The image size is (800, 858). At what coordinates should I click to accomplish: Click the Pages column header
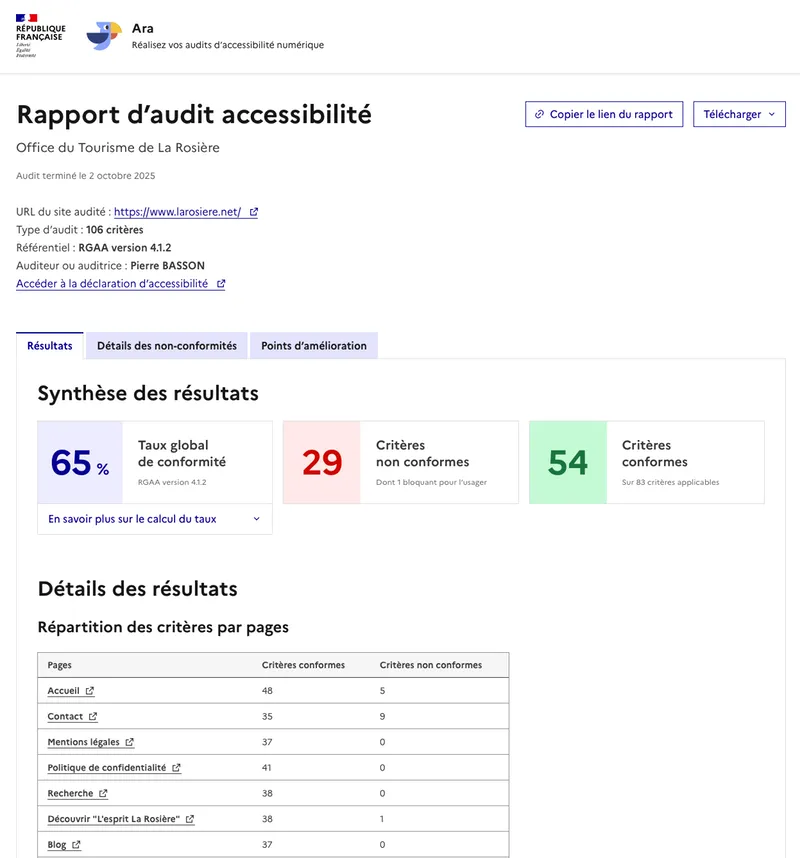click(60, 665)
